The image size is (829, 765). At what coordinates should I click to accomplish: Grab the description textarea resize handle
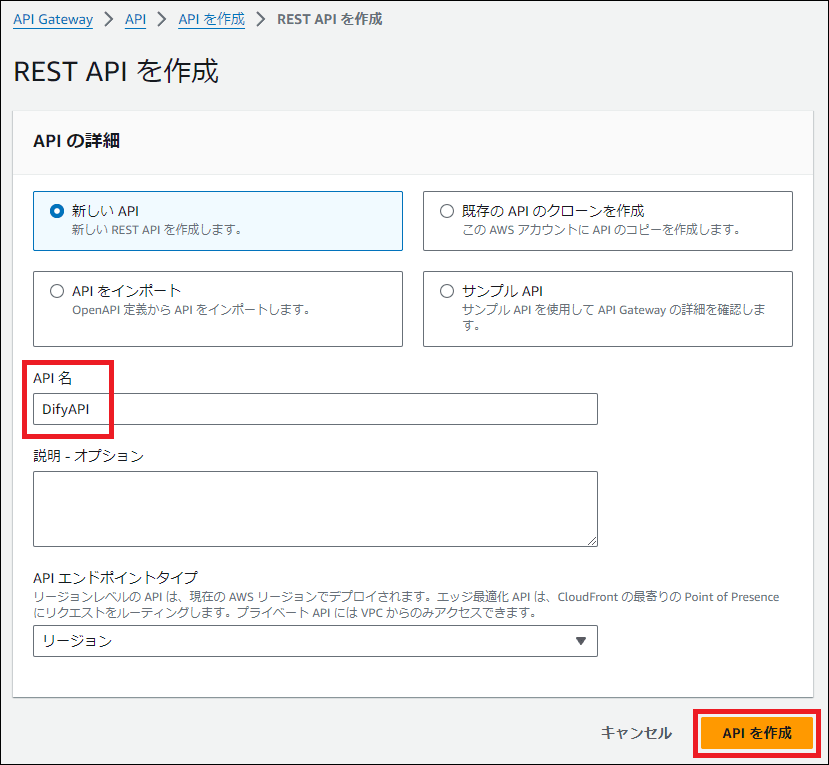[591, 540]
